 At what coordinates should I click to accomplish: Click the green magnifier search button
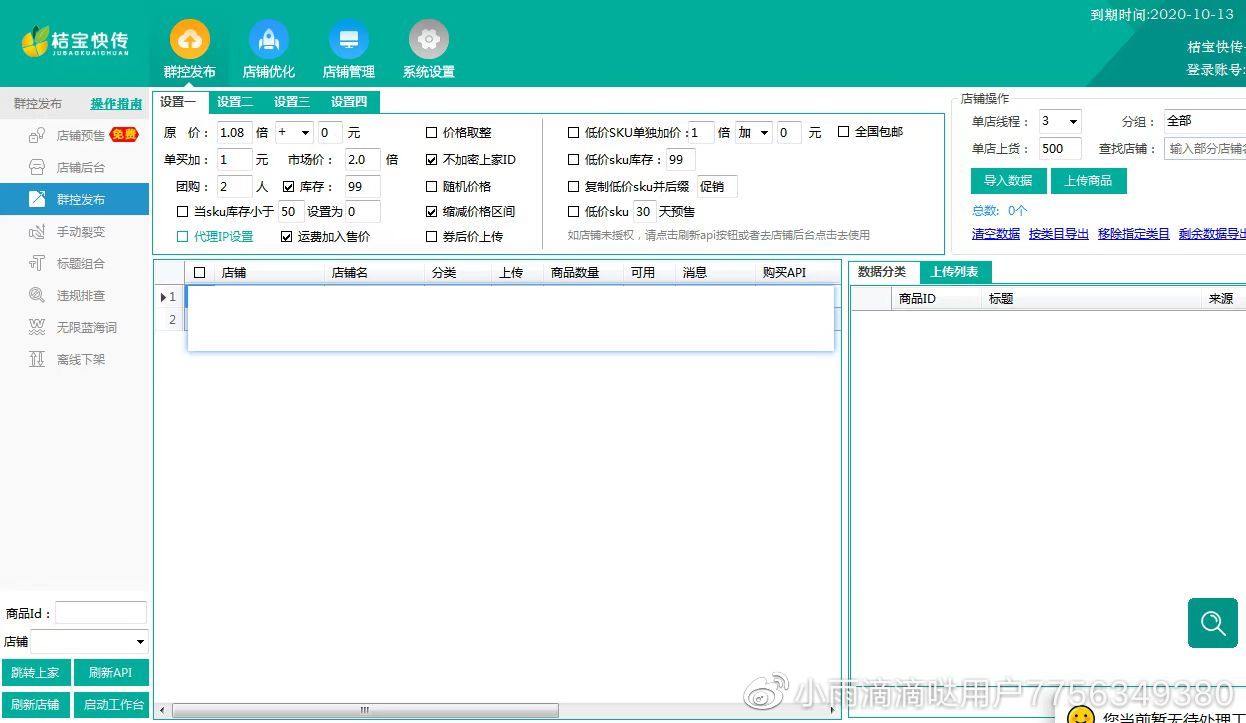[x=1212, y=623]
